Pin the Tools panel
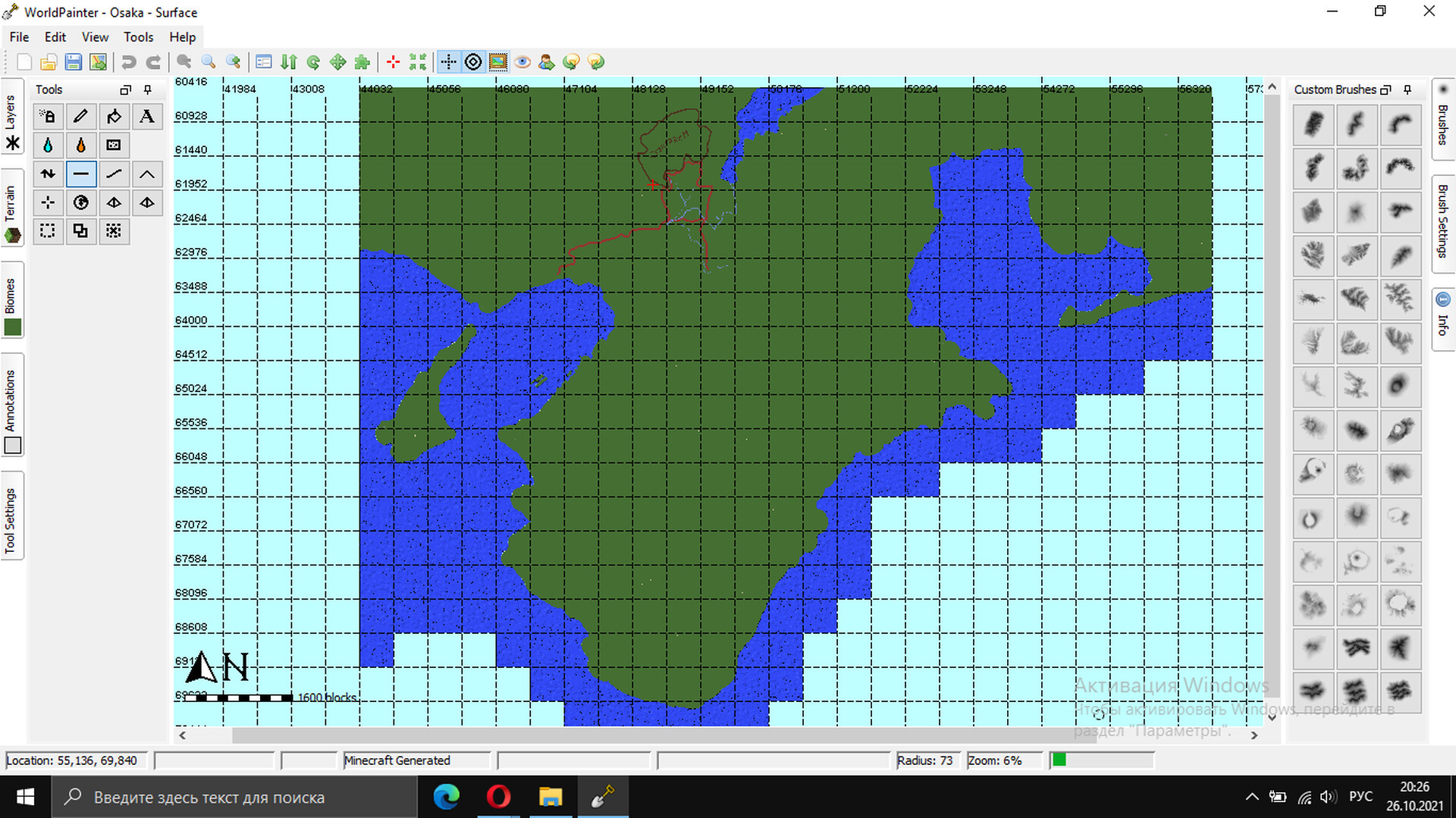This screenshot has width=1456, height=818. [147, 89]
